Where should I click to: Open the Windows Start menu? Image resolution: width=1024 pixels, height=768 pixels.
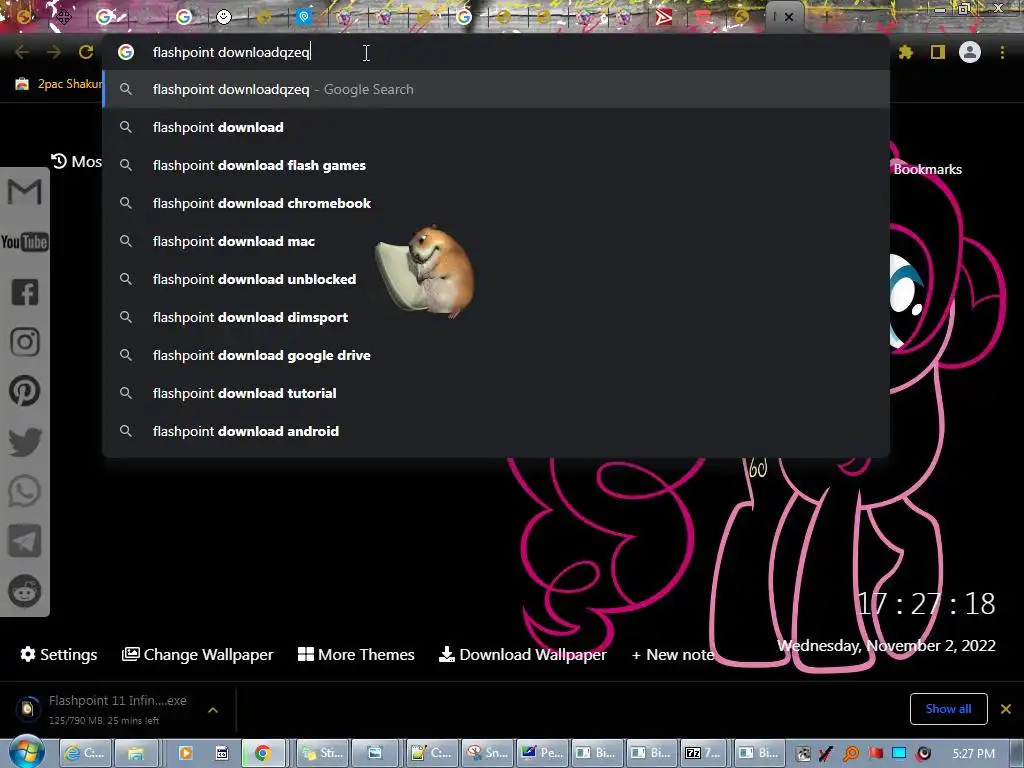[26, 752]
